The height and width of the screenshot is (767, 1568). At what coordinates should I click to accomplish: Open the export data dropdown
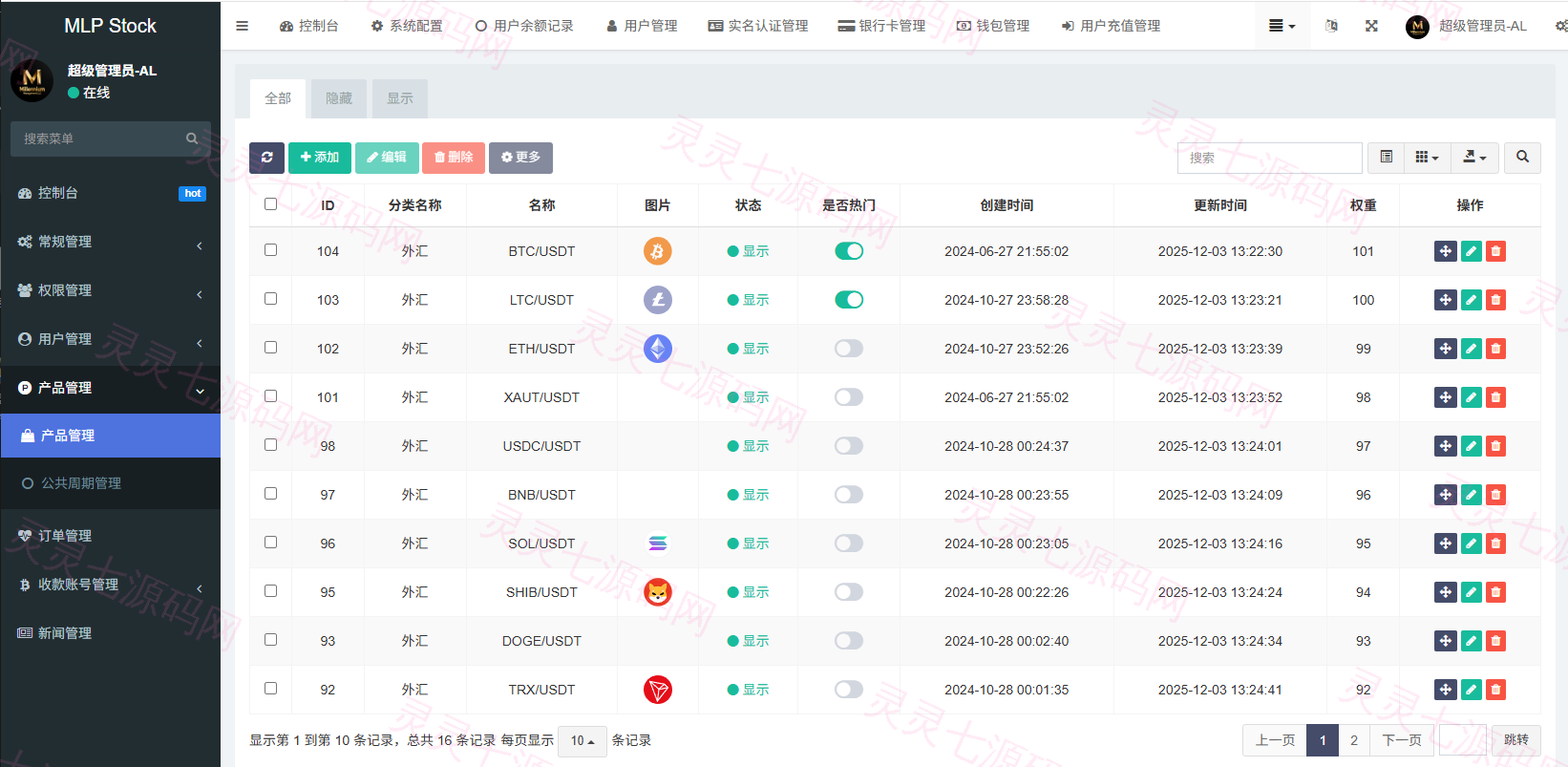pyautogui.click(x=1474, y=158)
